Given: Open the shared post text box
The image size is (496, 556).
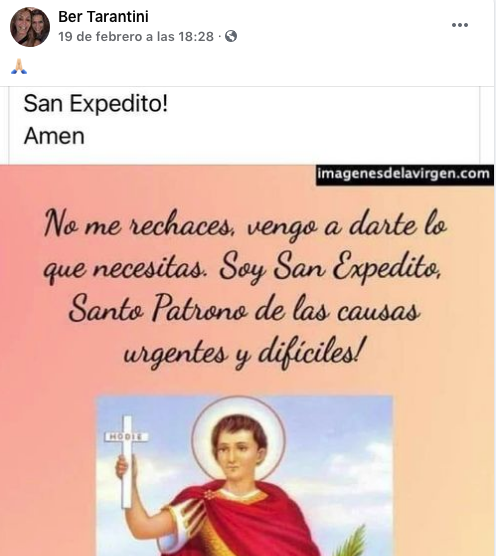Looking at the screenshot, I should pyautogui.click(x=244, y=125).
